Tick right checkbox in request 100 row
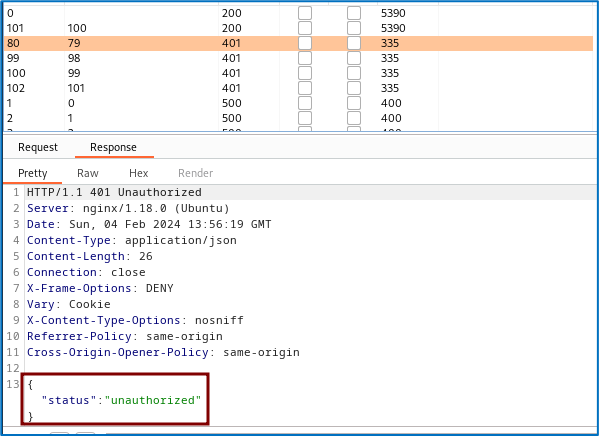The width and height of the screenshot is (599, 436). coord(354,73)
